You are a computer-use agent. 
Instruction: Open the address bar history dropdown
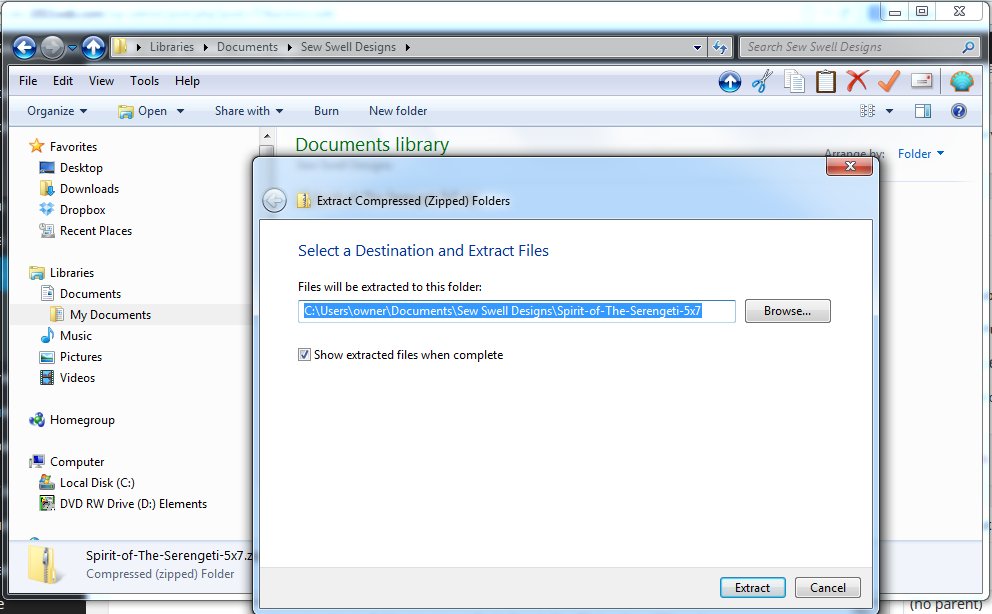point(697,47)
